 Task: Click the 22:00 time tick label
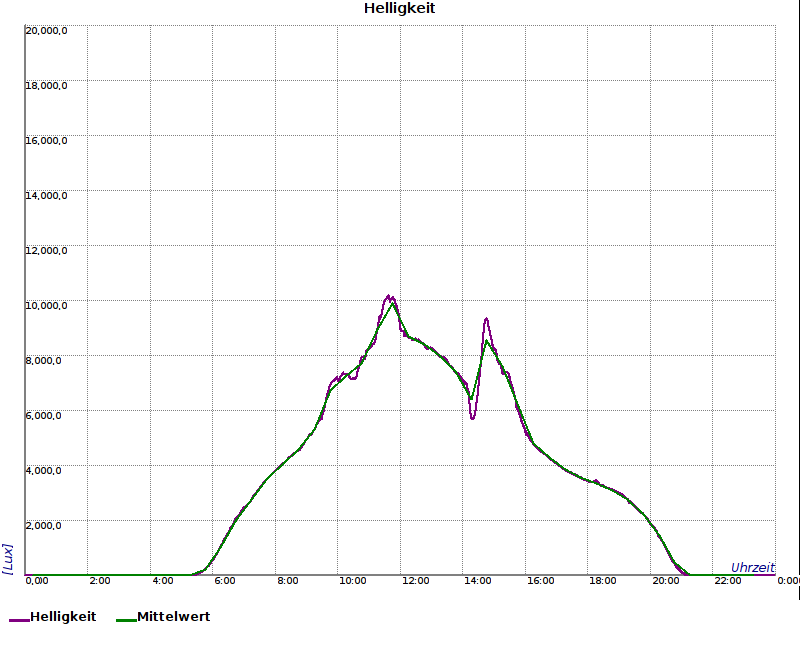click(728, 581)
